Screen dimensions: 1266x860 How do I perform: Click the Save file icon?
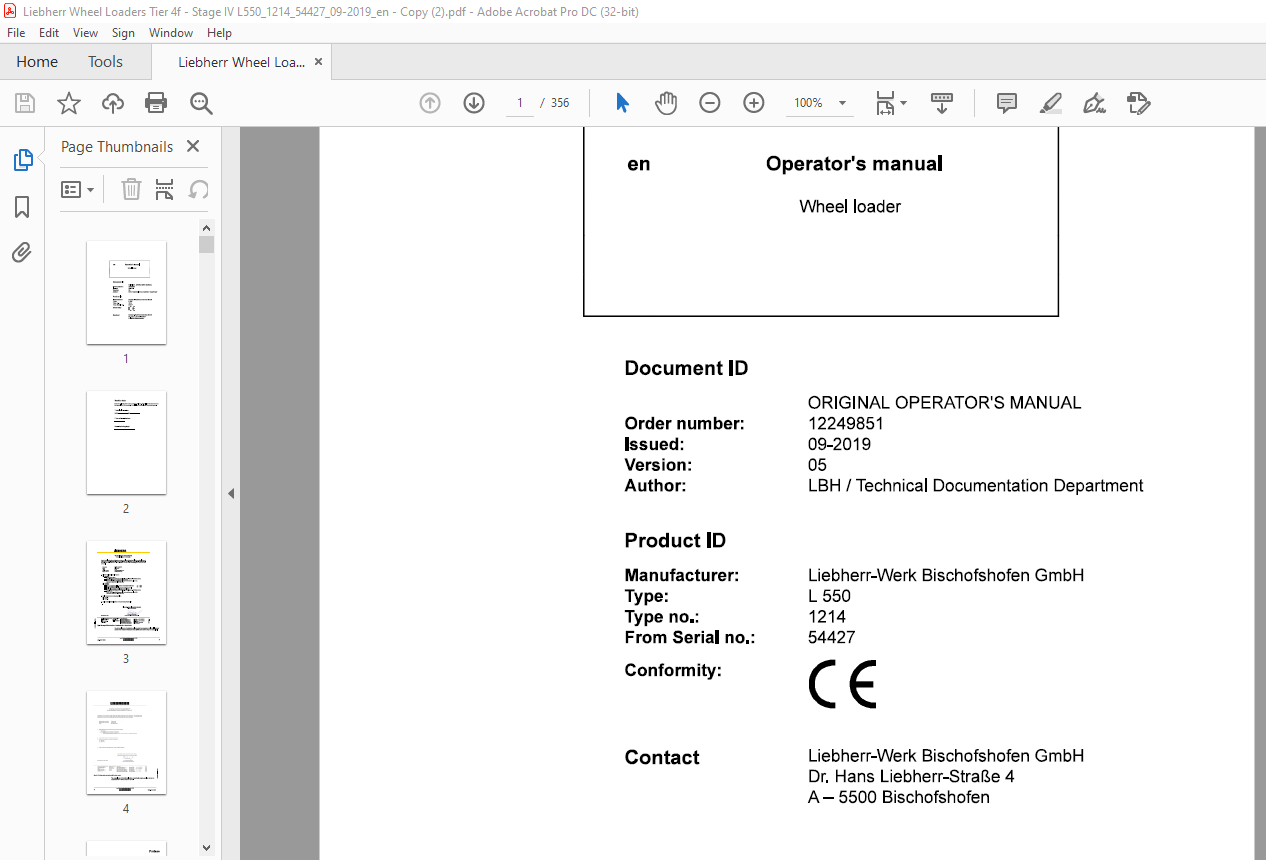pyautogui.click(x=25, y=103)
